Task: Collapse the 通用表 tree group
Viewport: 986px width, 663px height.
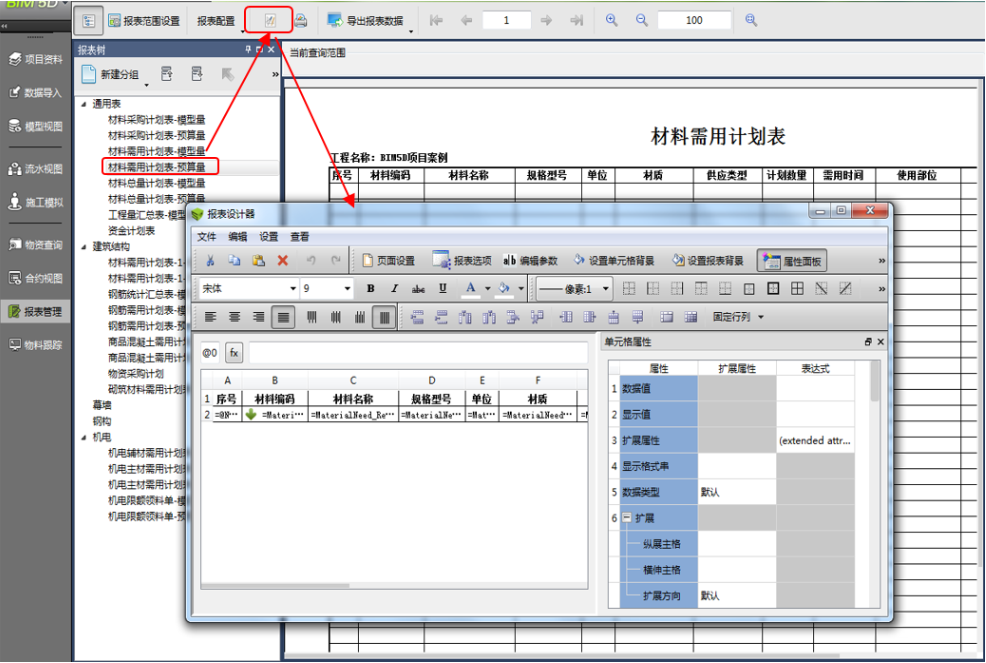Action: (x=84, y=104)
